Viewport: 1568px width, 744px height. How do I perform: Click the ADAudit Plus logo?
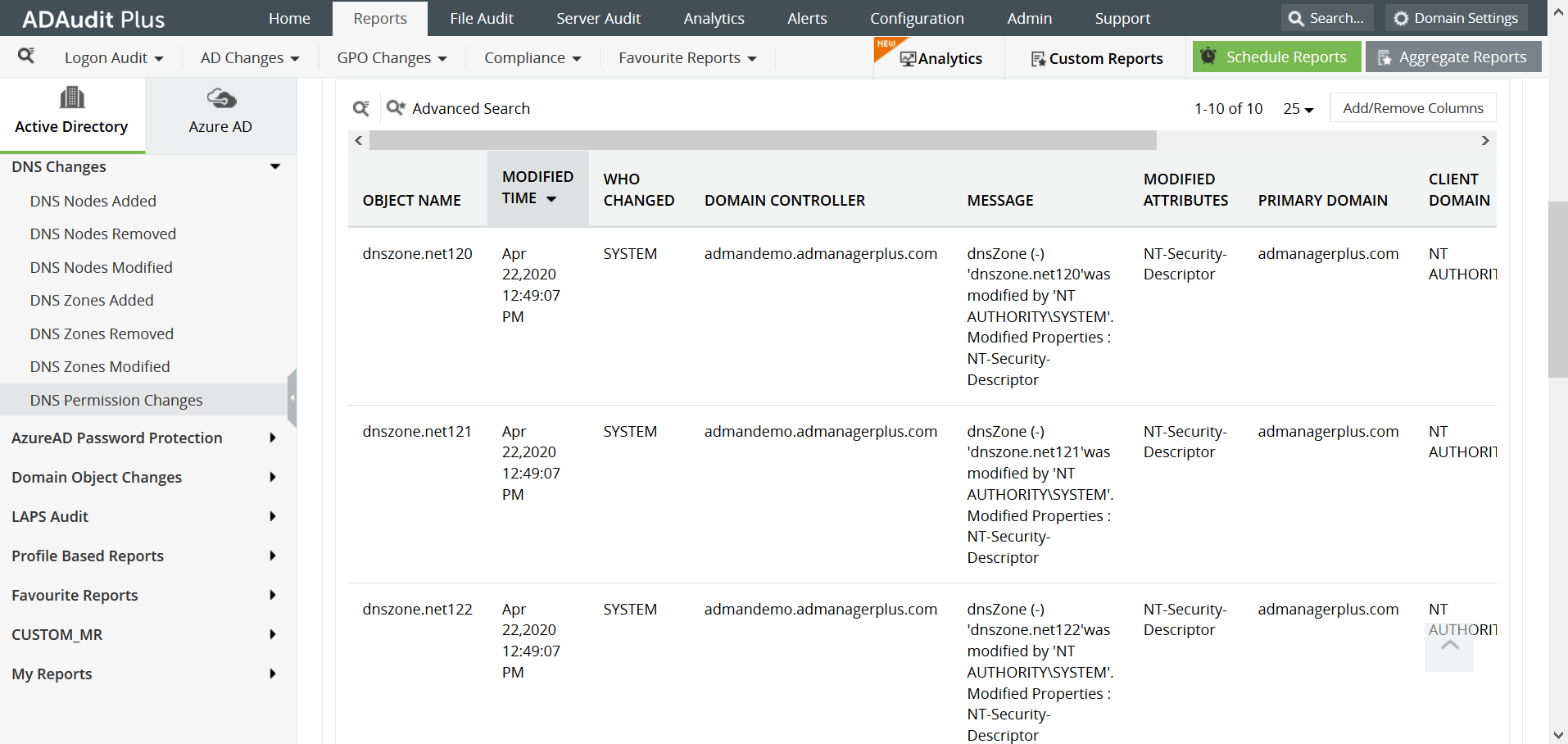click(x=93, y=19)
